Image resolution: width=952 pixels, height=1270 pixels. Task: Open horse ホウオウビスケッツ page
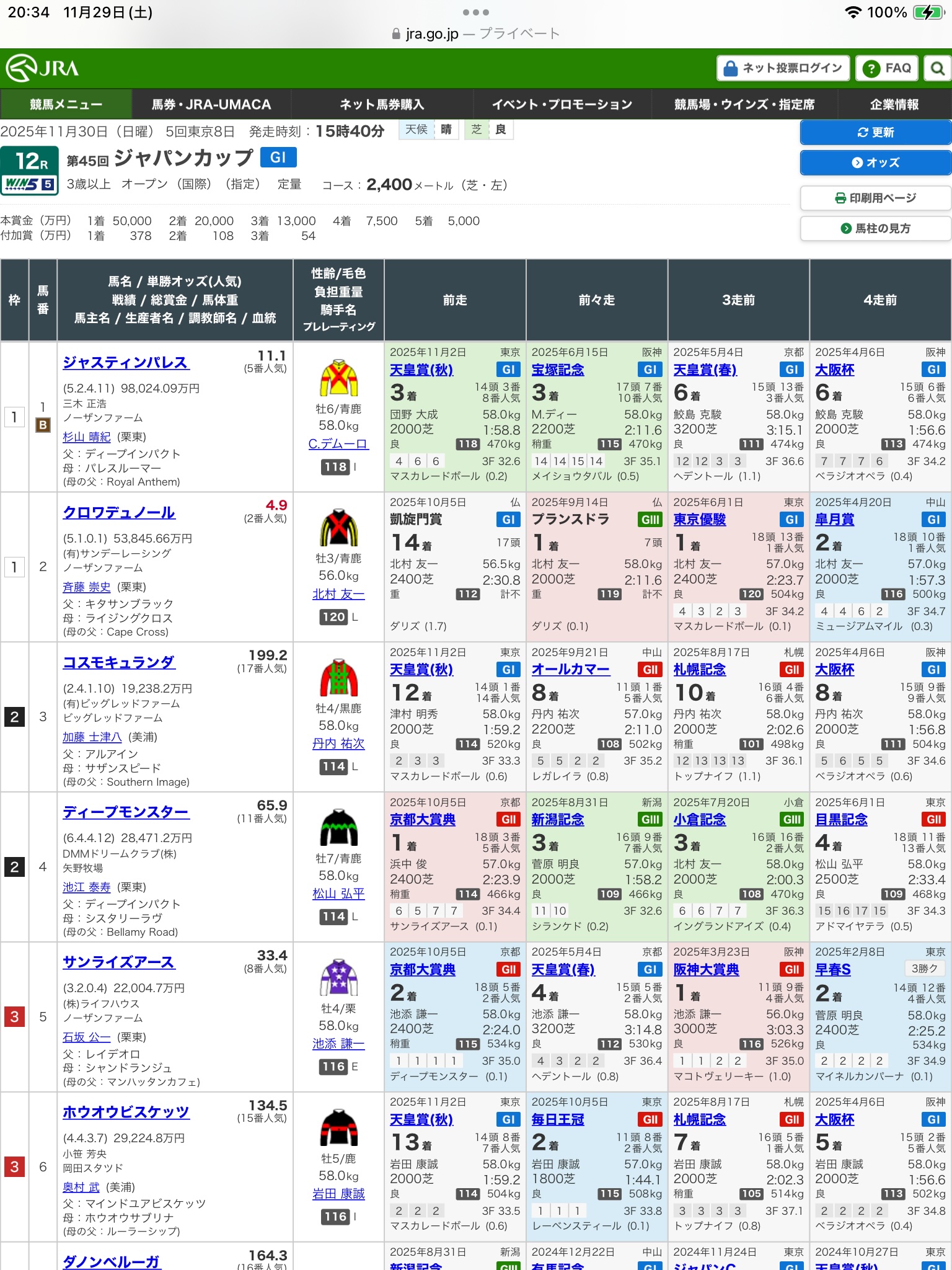[x=126, y=1112]
